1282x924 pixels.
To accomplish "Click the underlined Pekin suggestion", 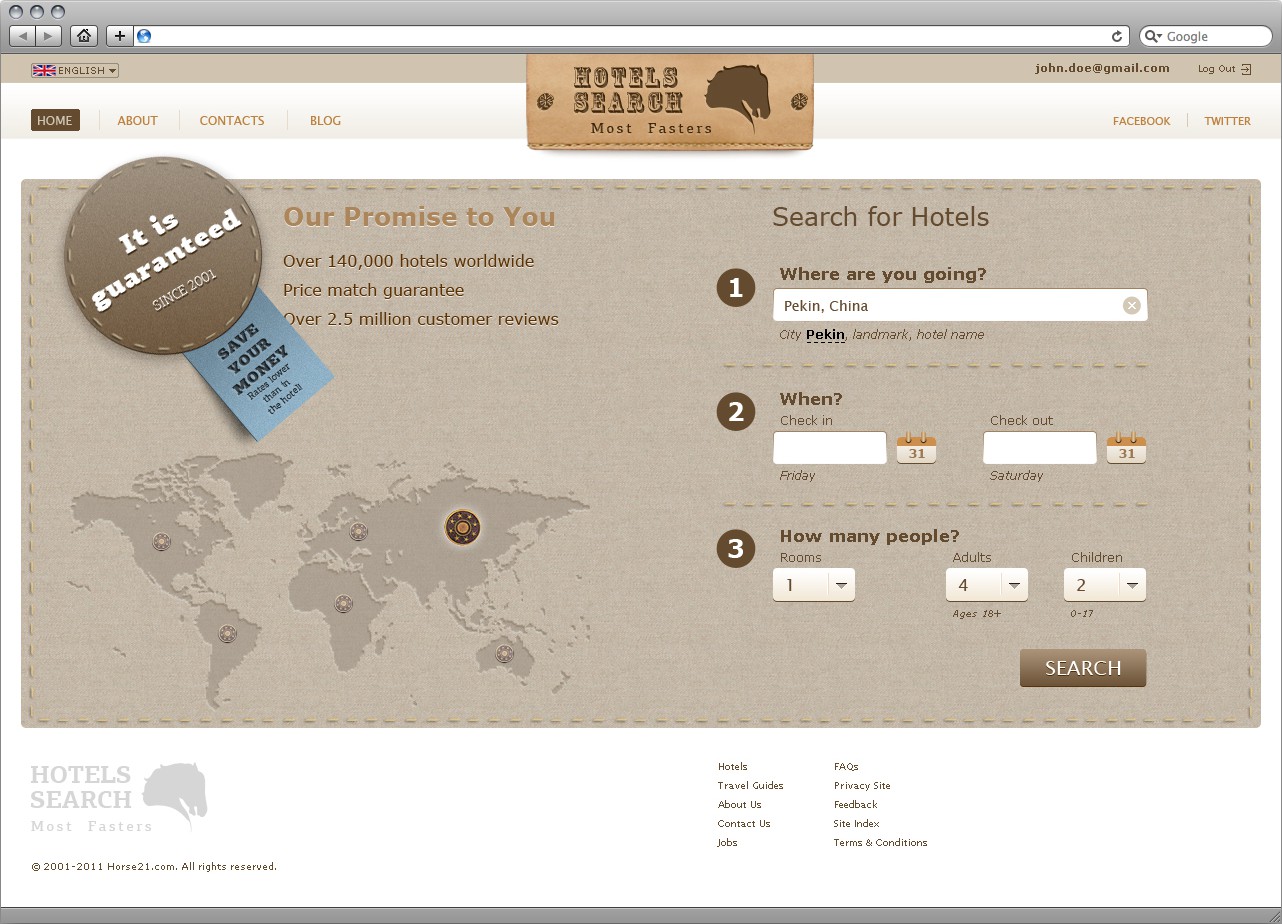I will (x=825, y=335).
